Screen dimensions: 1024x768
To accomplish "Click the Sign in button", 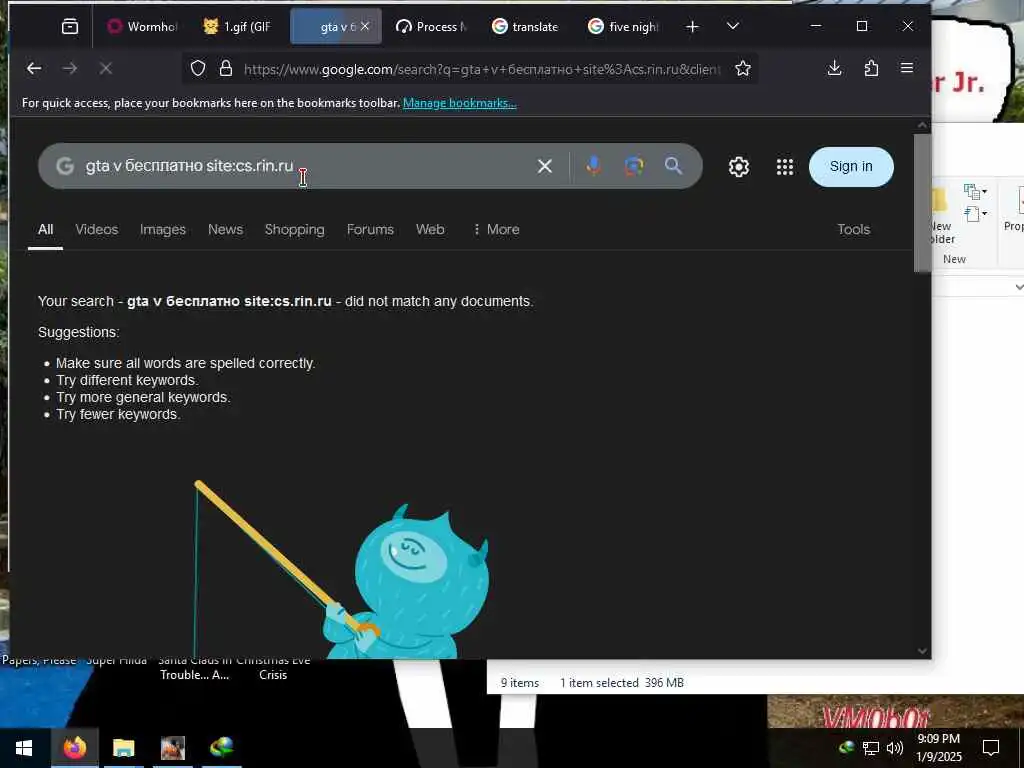I will (x=851, y=167).
